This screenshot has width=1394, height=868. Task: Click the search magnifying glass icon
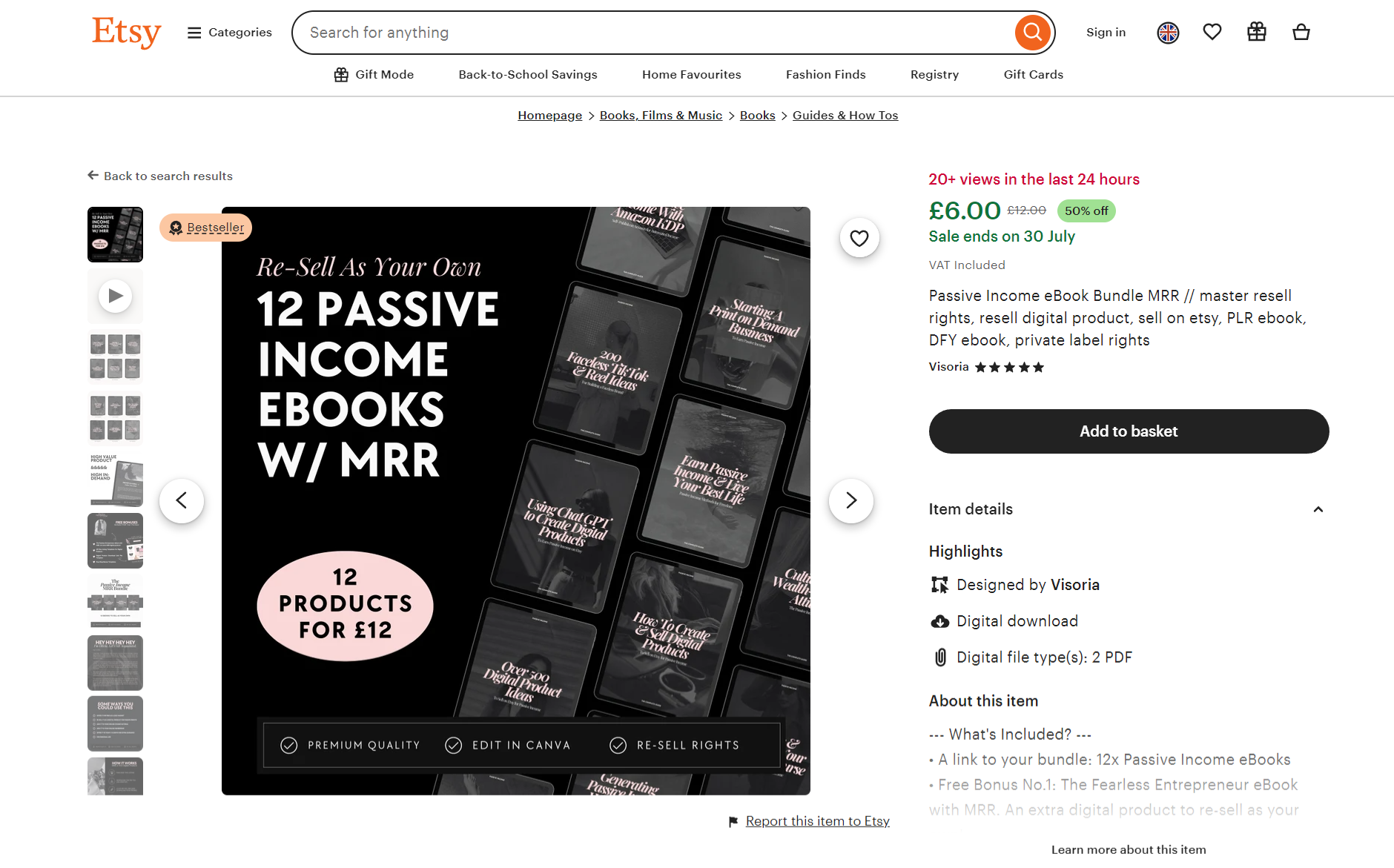1033,32
